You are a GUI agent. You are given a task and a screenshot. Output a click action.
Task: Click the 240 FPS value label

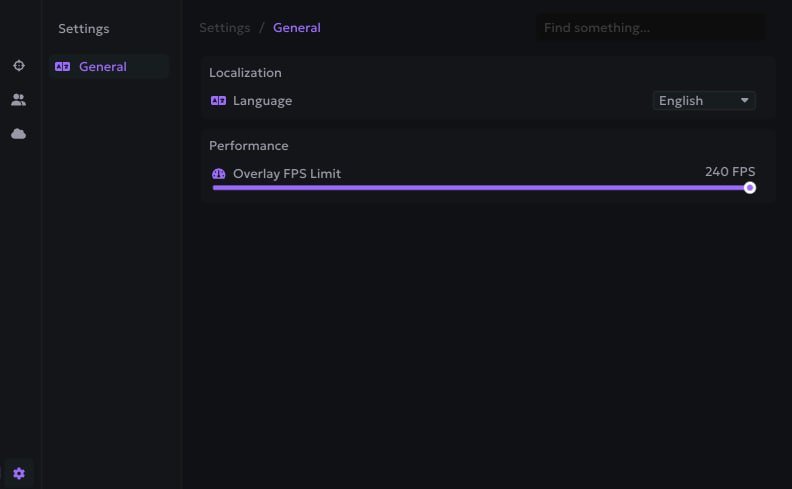(730, 172)
